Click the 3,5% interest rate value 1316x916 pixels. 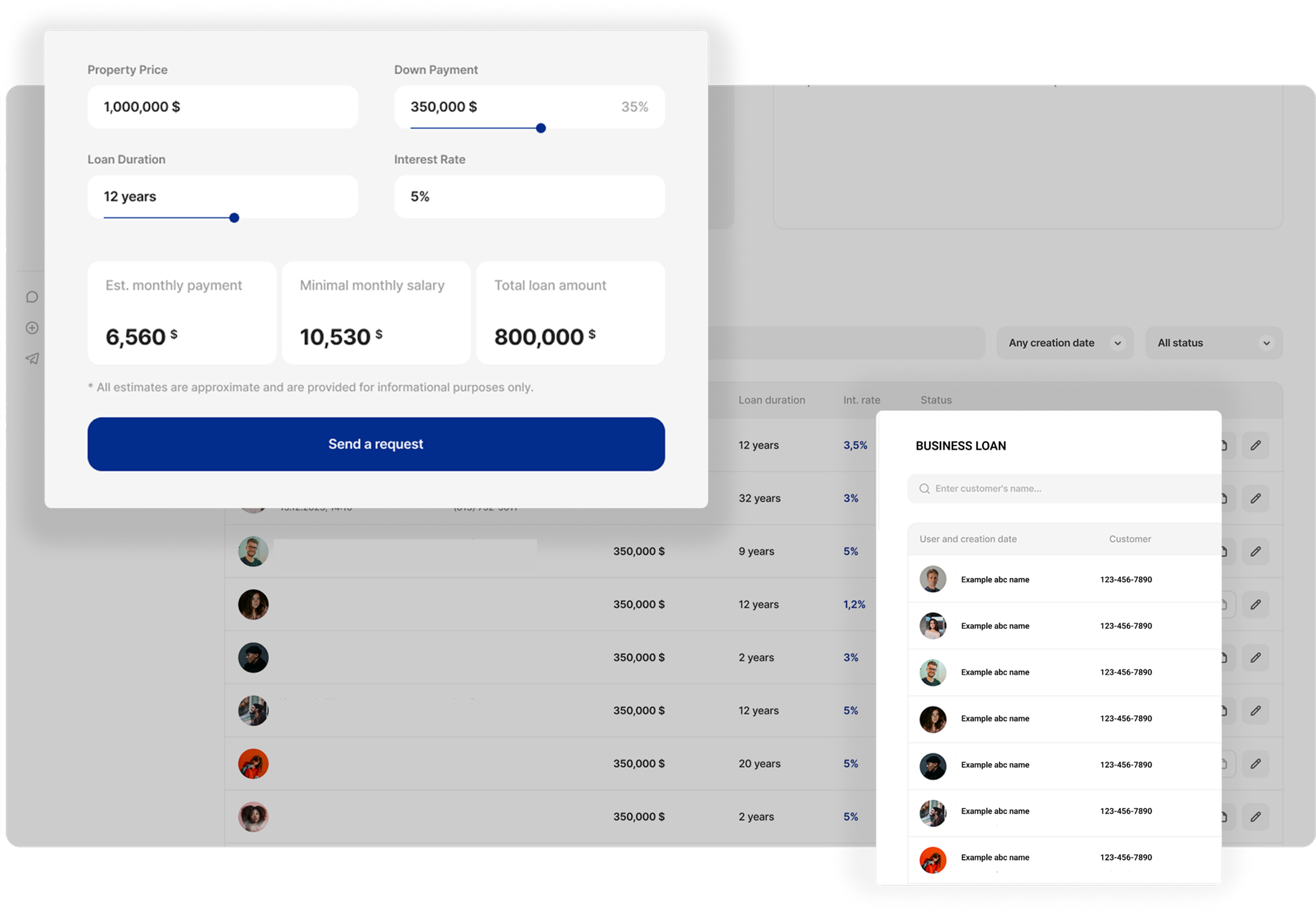tap(855, 445)
